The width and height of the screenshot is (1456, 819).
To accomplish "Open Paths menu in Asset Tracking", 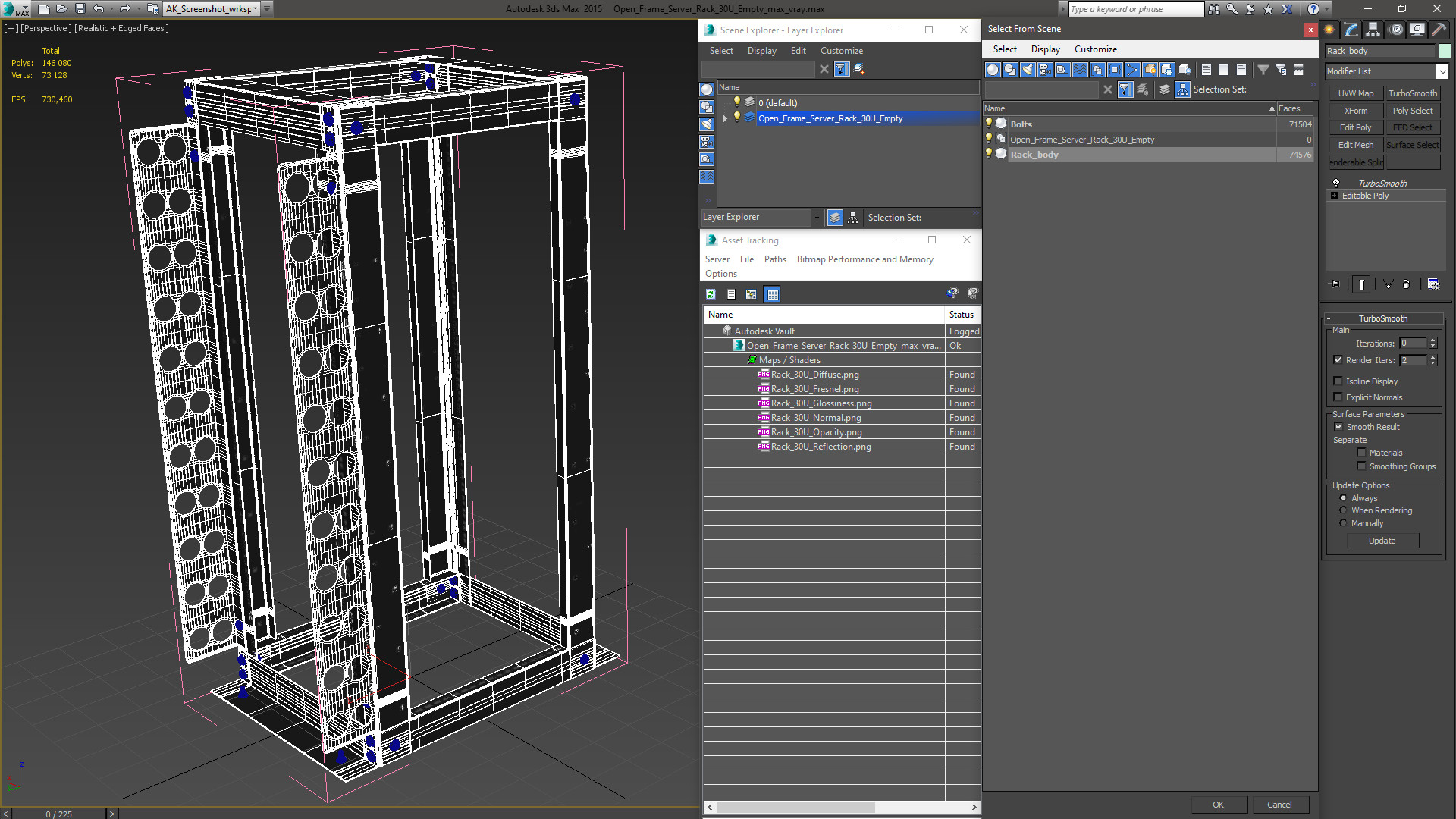I will pyautogui.click(x=775, y=259).
